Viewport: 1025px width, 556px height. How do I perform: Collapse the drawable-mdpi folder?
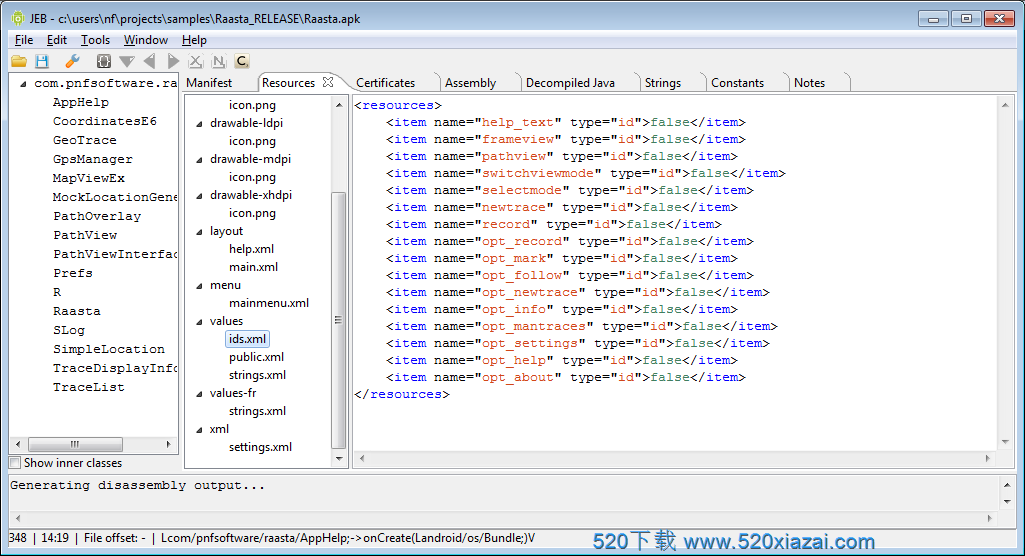tap(199, 159)
